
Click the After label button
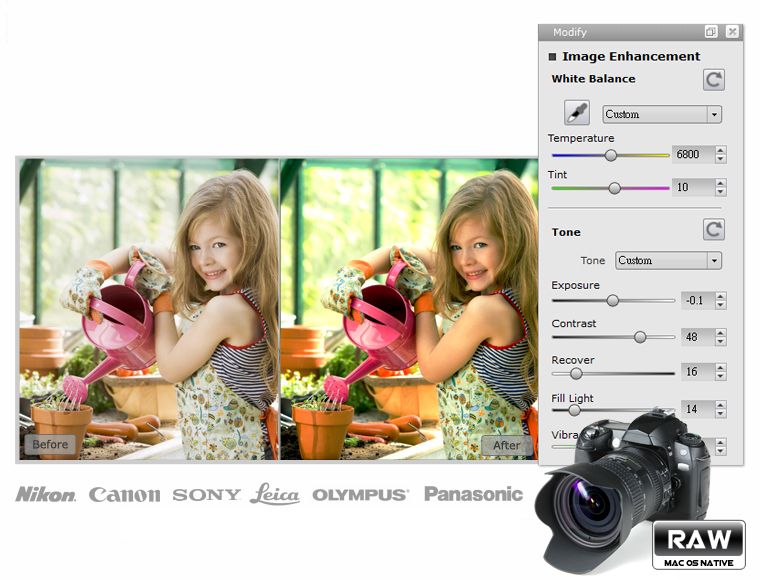[507, 445]
